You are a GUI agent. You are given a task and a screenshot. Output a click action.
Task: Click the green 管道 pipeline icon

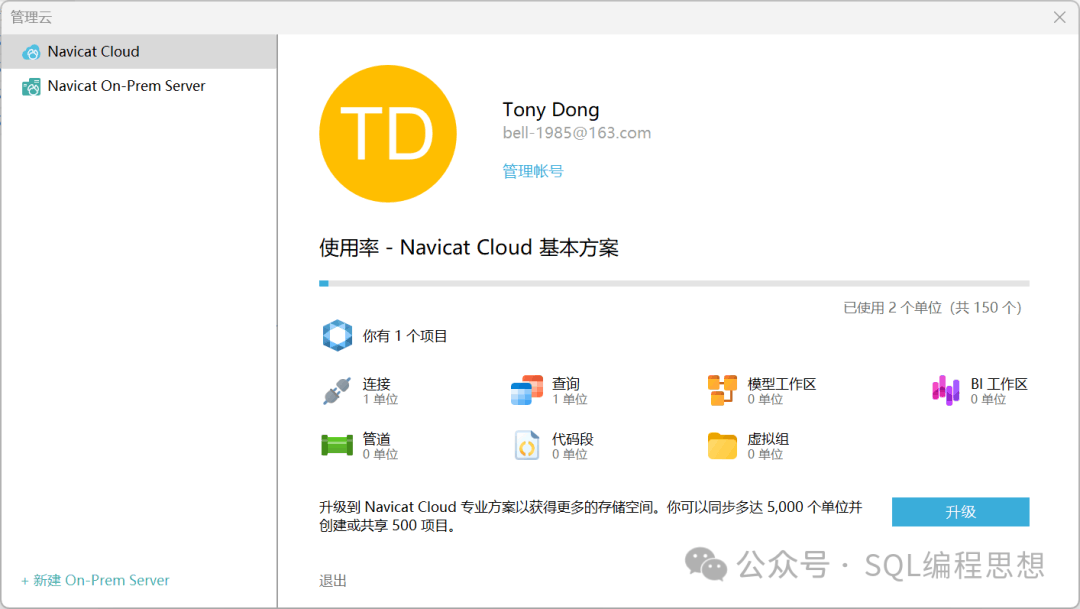click(337, 445)
